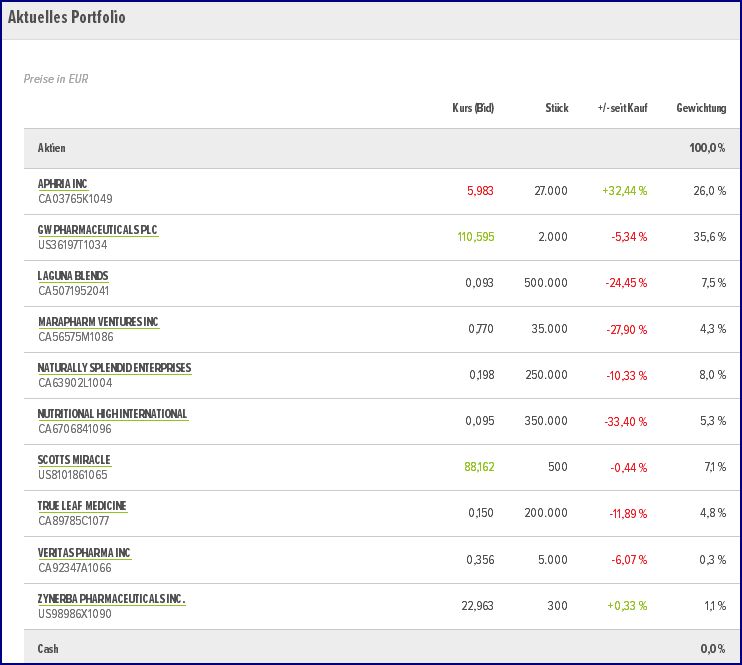Click the +/- seit Kauf column header
Screen dimensions: 742x665
point(622,108)
